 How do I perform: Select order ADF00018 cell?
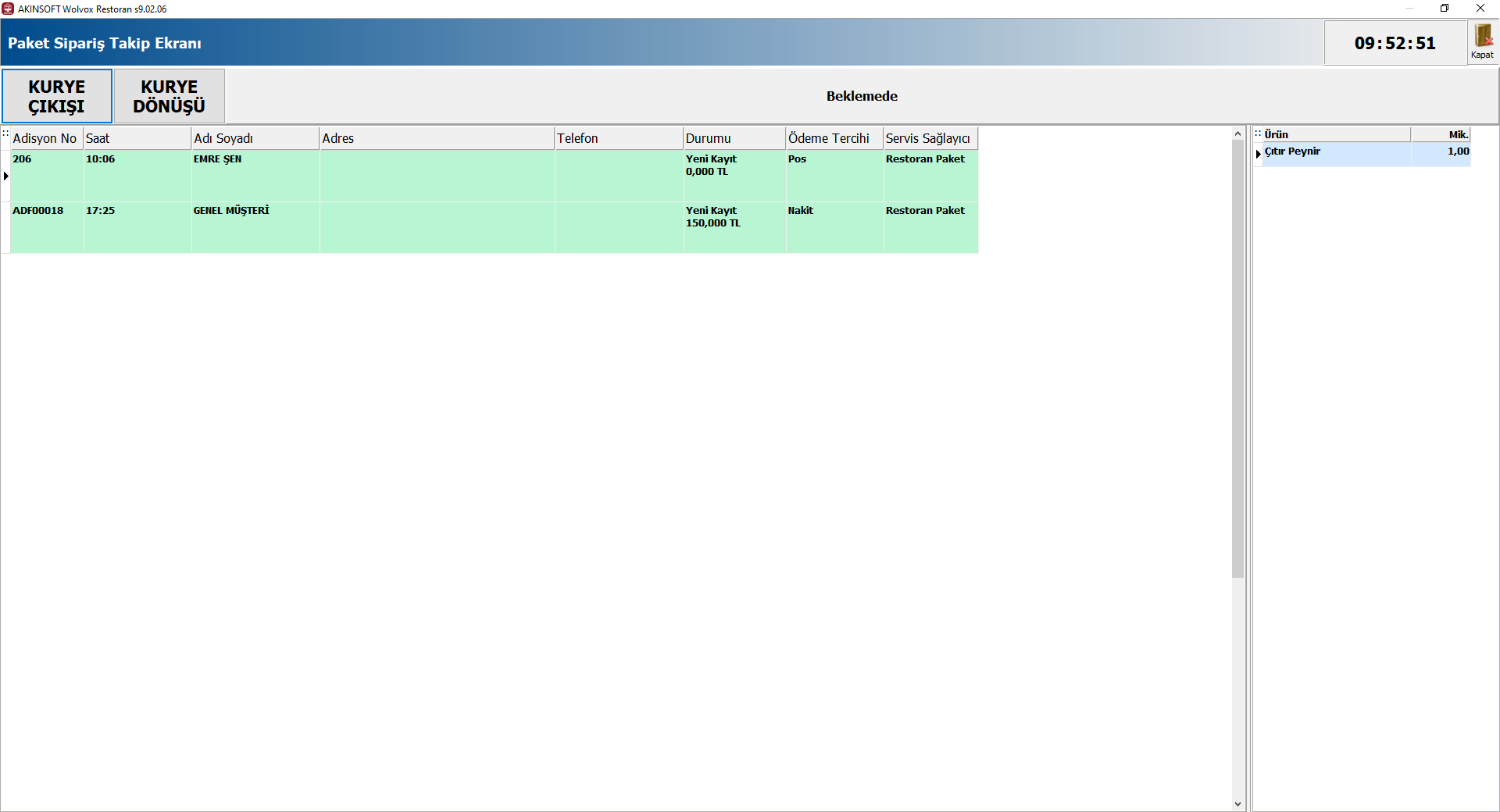tap(47, 227)
